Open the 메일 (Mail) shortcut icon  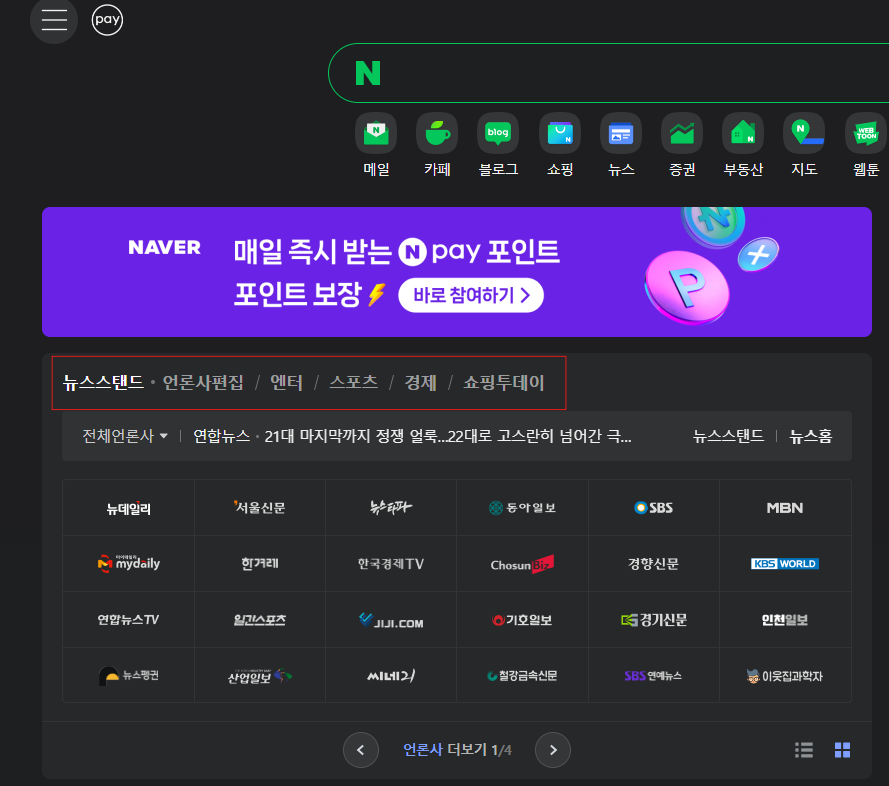tap(376, 133)
